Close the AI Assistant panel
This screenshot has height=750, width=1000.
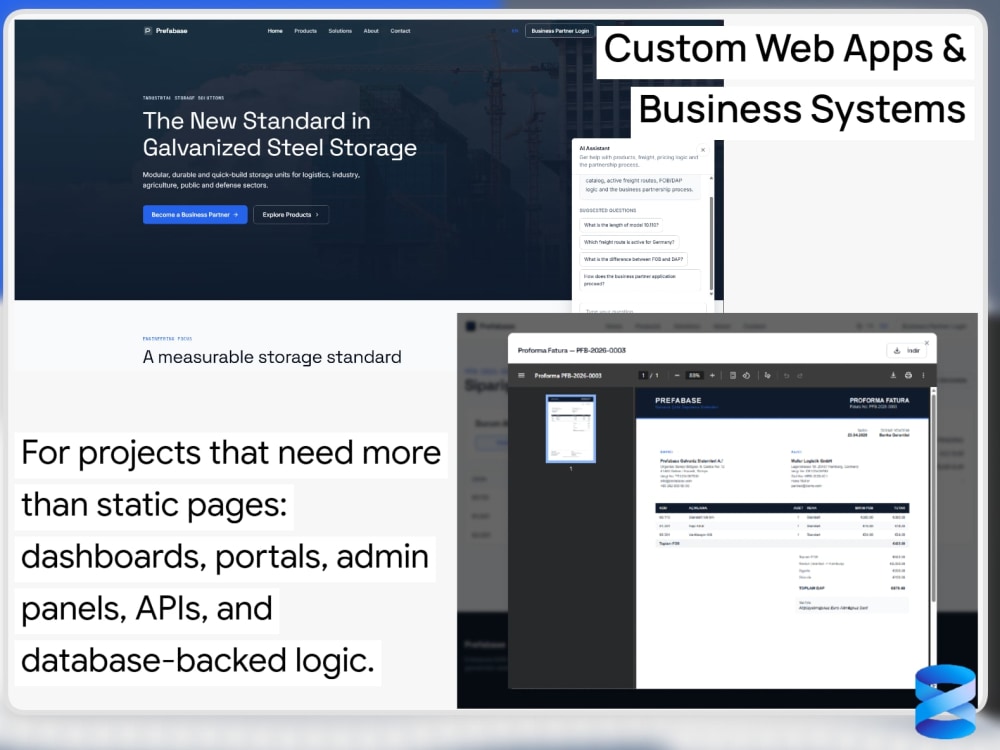(x=703, y=150)
